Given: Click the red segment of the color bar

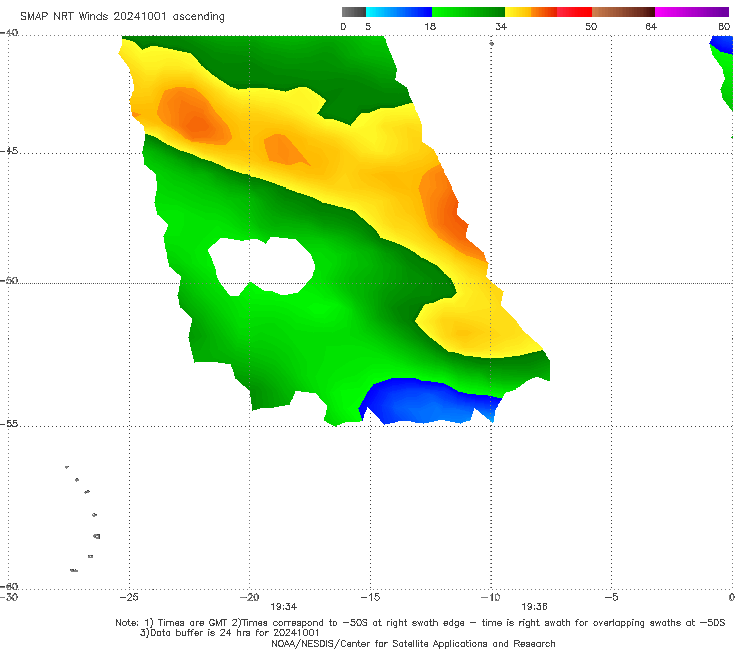Looking at the screenshot, I should (x=574, y=12).
